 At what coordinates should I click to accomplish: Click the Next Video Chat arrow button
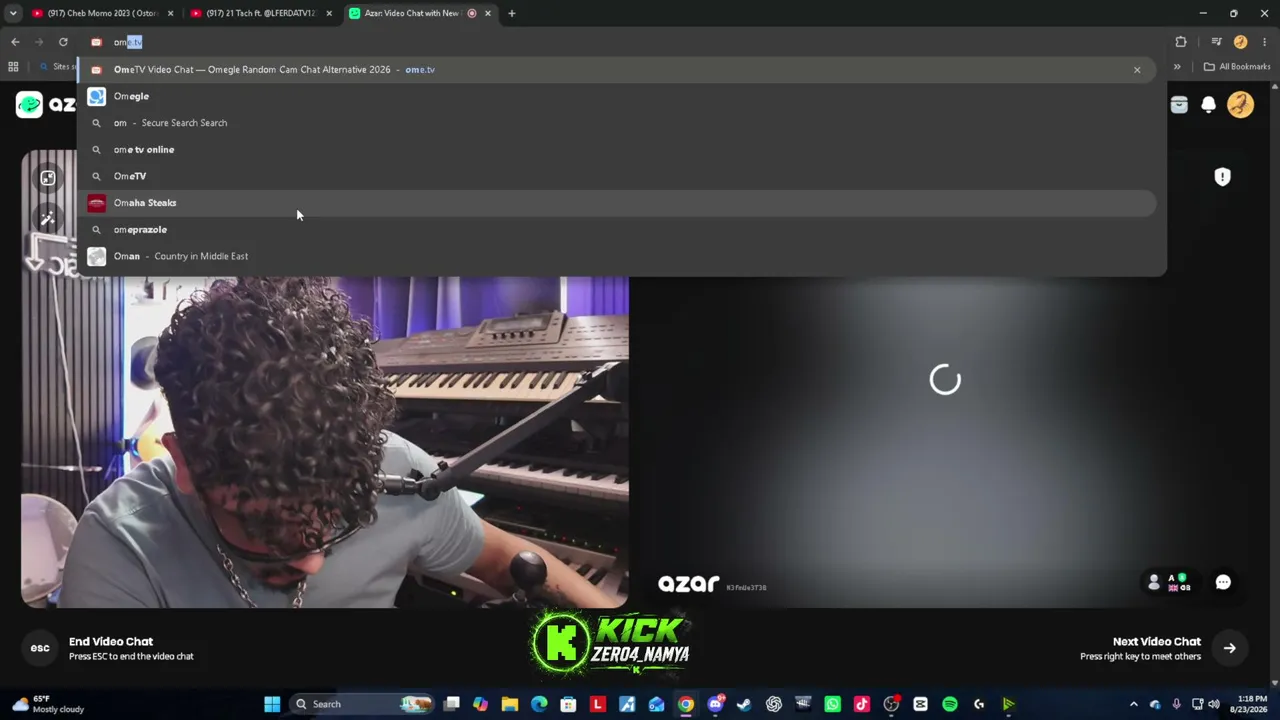[1229, 648]
